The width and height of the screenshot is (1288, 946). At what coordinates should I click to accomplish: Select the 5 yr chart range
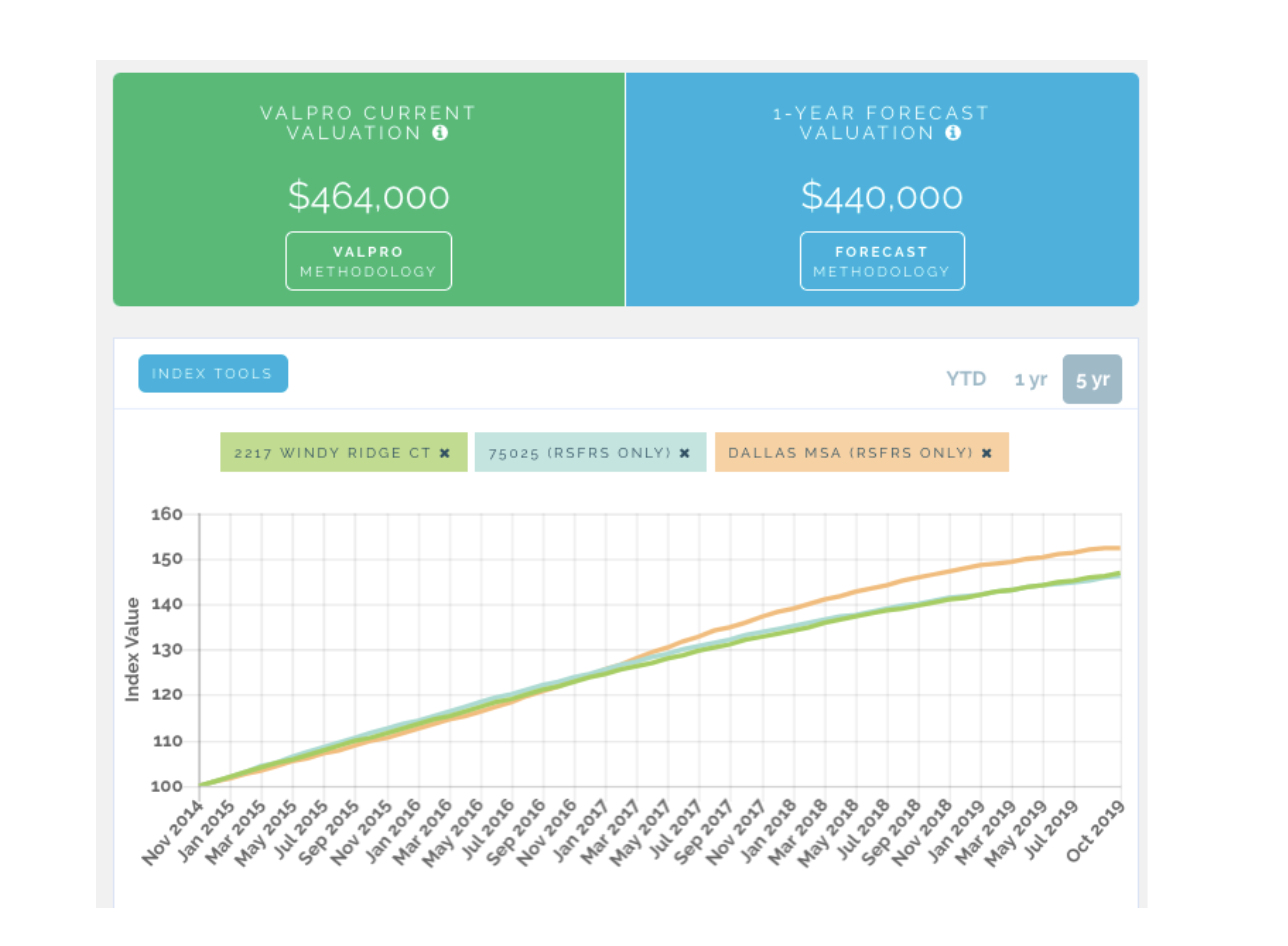1092,379
